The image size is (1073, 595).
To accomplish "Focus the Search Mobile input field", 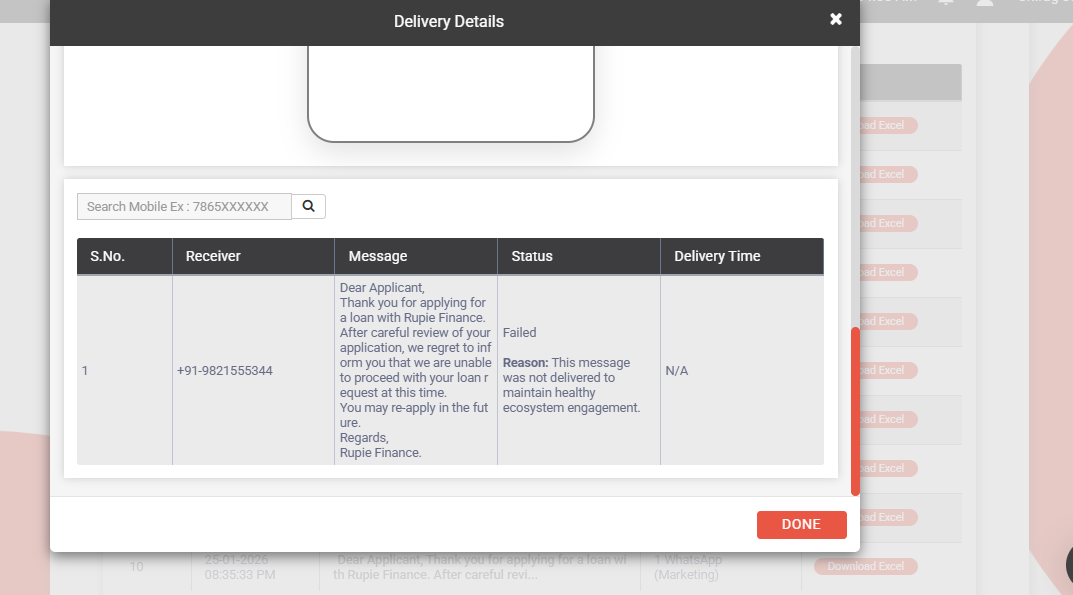I will point(184,206).
